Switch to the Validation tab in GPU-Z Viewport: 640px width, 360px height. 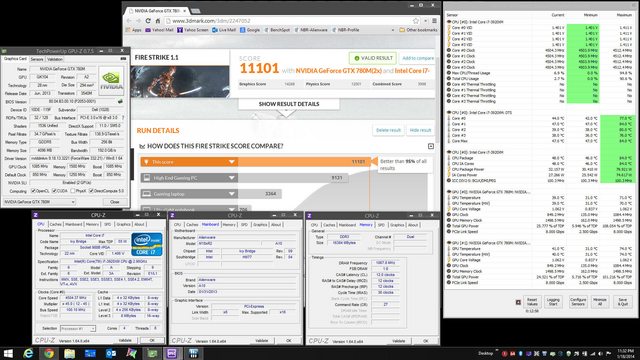[x=55, y=59]
